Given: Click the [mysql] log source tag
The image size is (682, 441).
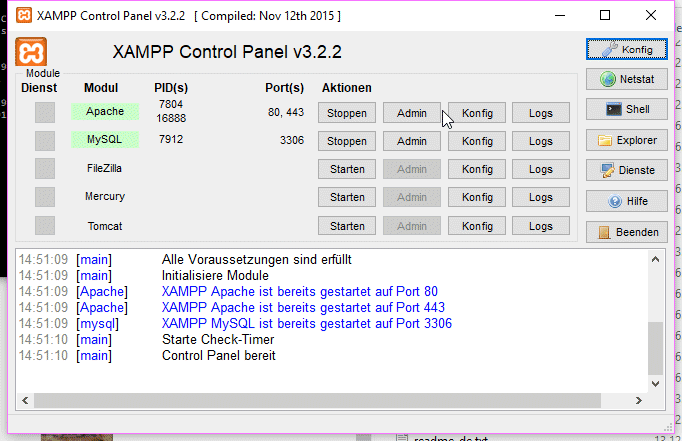Looking at the screenshot, I should click(97, 324).
